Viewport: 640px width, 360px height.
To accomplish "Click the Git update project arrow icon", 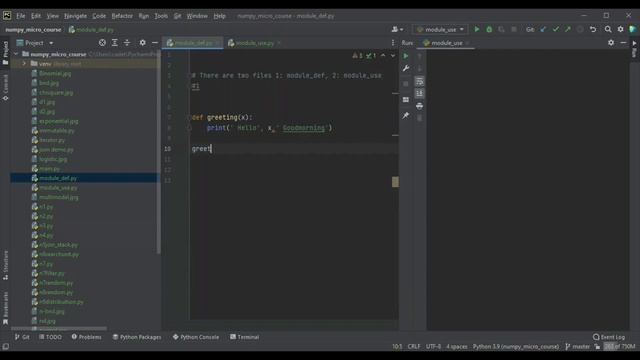I will (543, 29).
